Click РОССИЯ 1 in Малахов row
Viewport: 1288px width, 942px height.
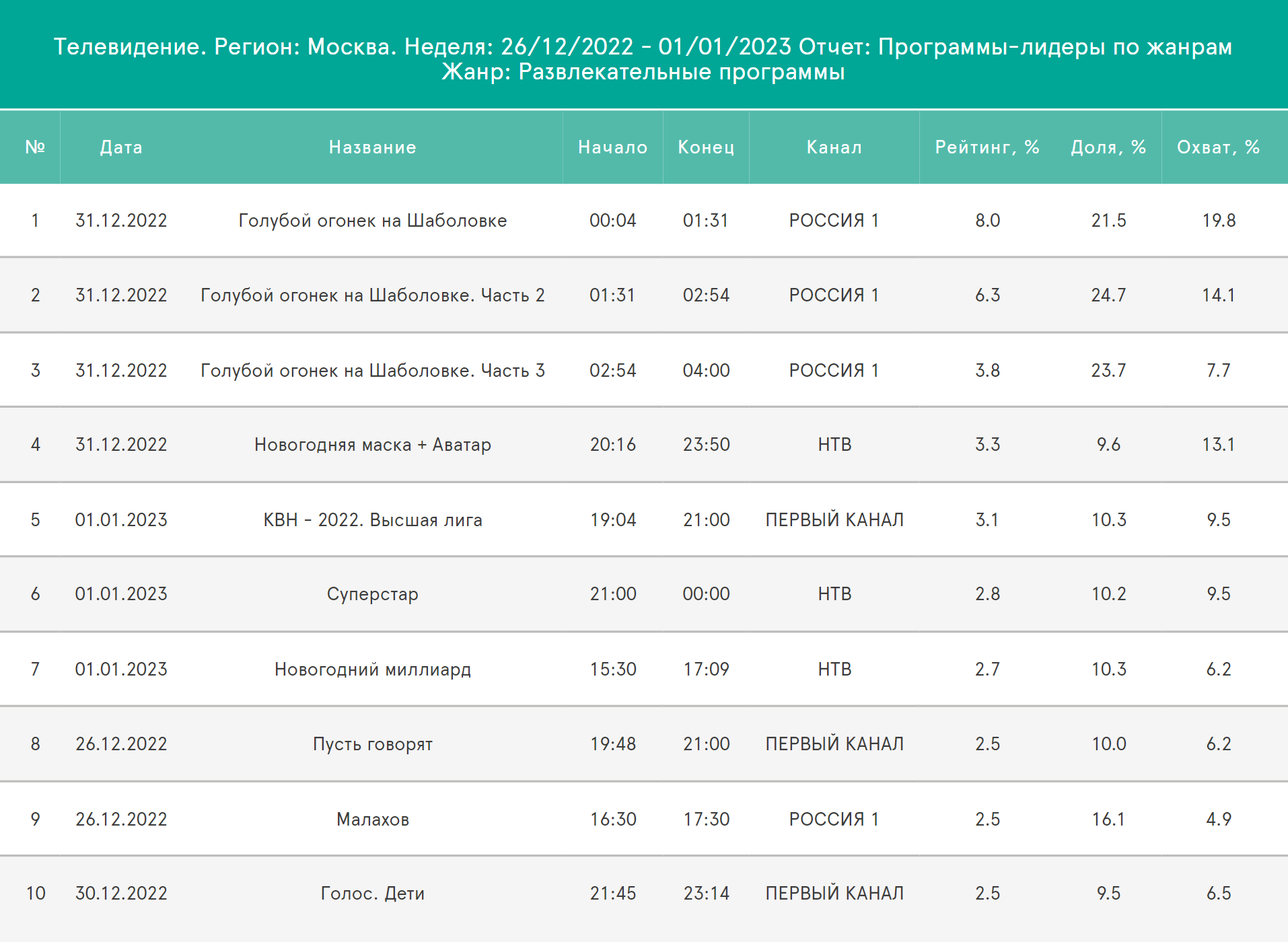pos(834,820)
